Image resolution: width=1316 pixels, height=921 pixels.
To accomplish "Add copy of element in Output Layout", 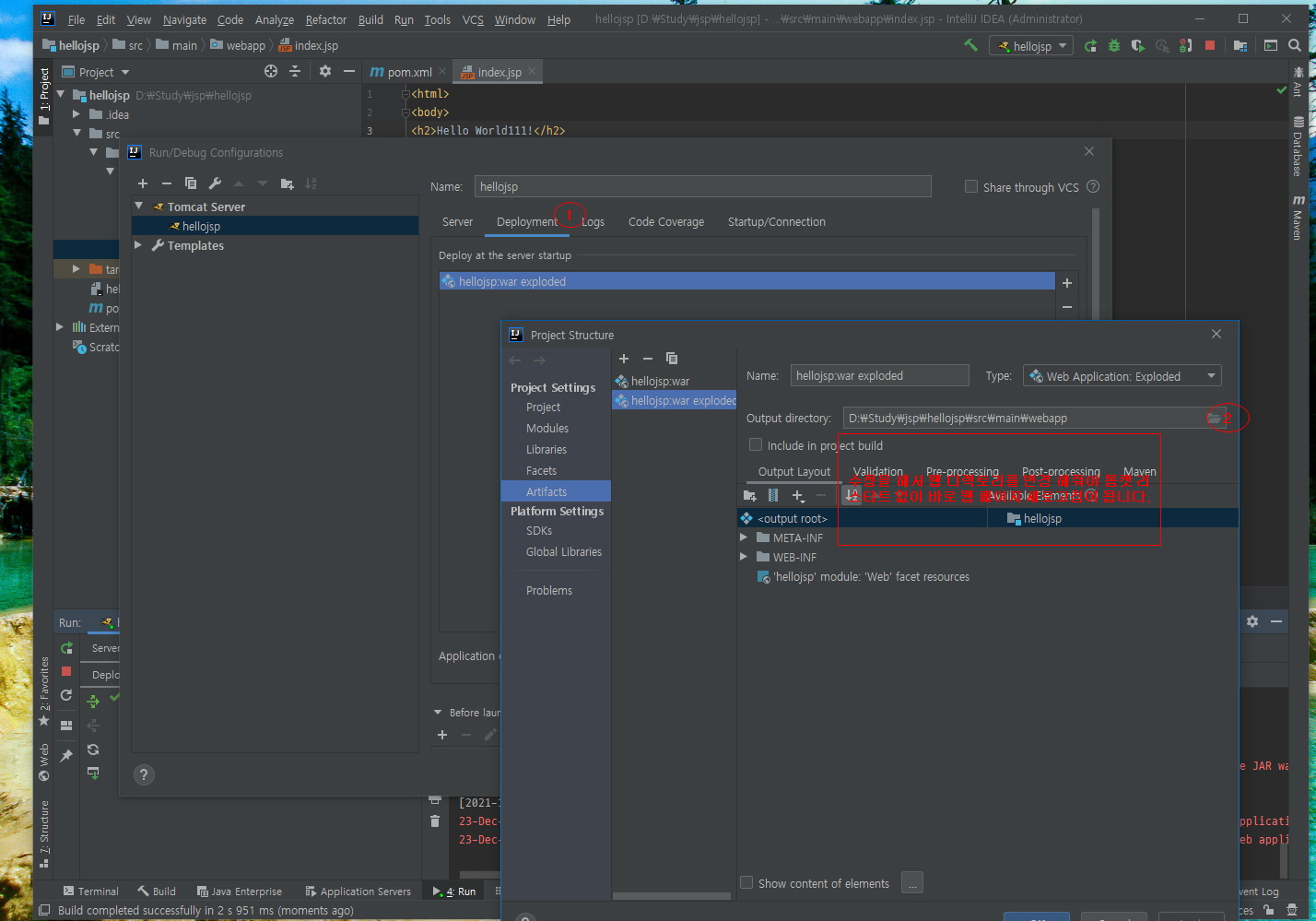I will point(799,496).
